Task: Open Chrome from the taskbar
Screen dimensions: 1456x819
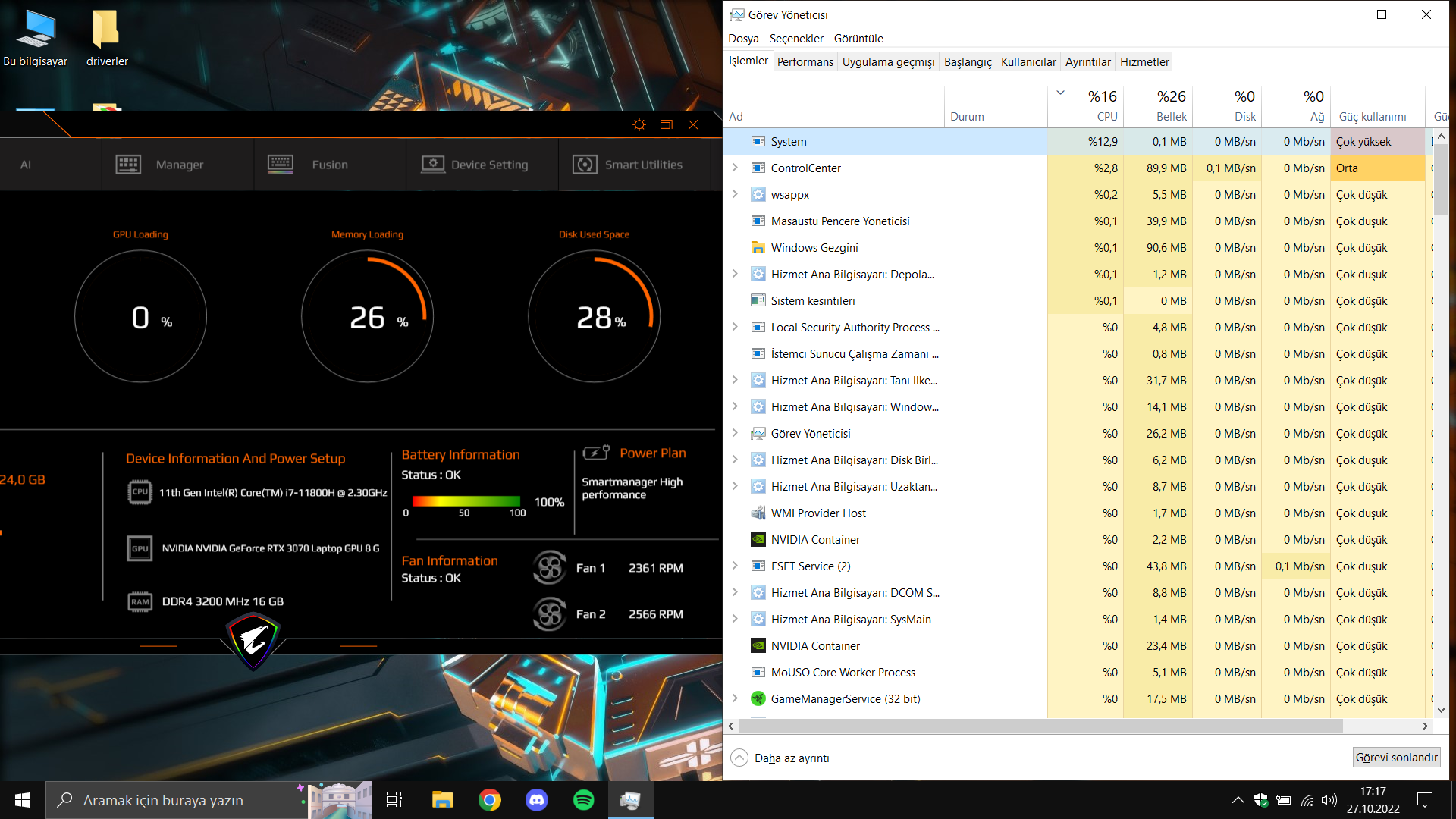Action: coord(490,800)
